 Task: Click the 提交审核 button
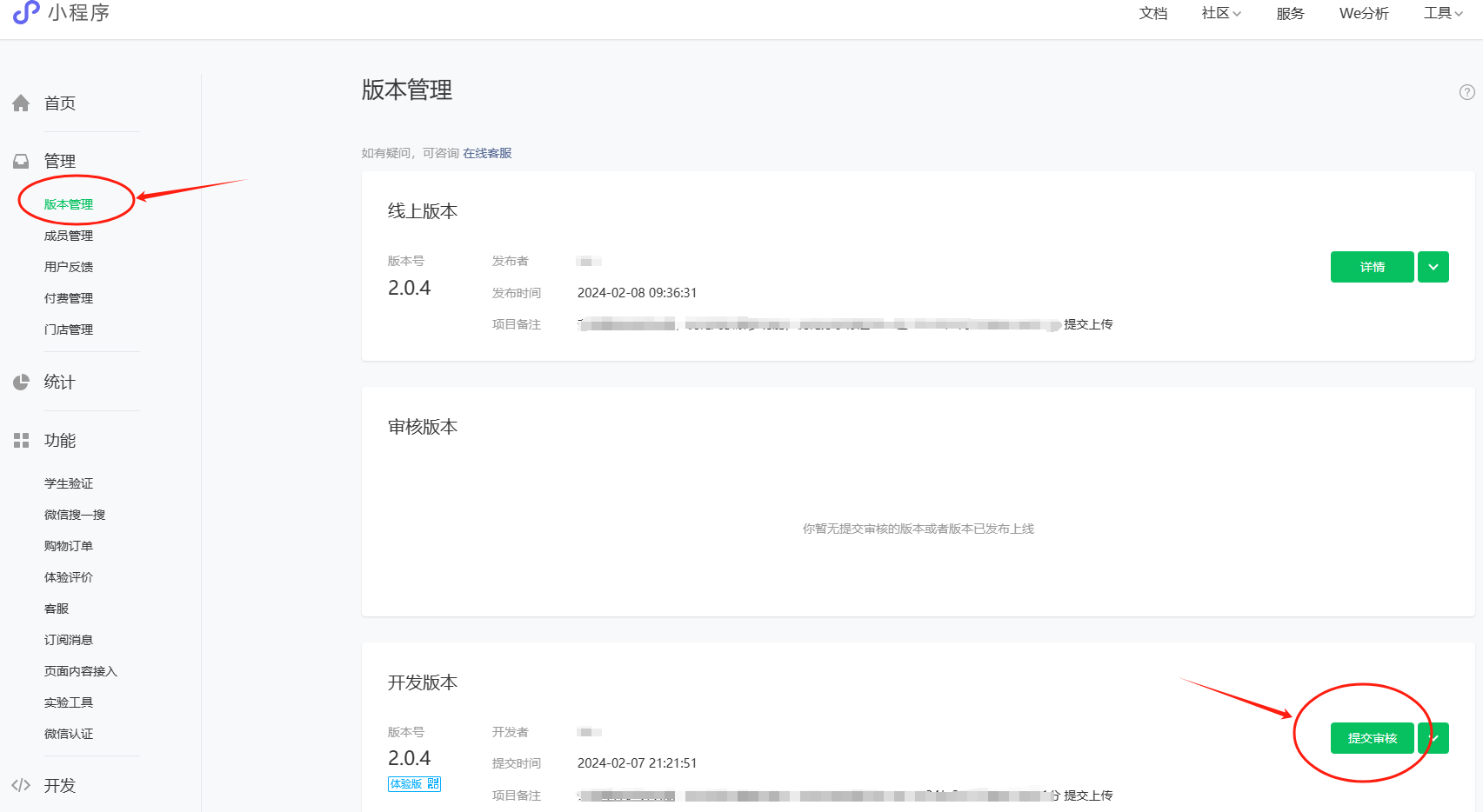tap(1372, 738)
